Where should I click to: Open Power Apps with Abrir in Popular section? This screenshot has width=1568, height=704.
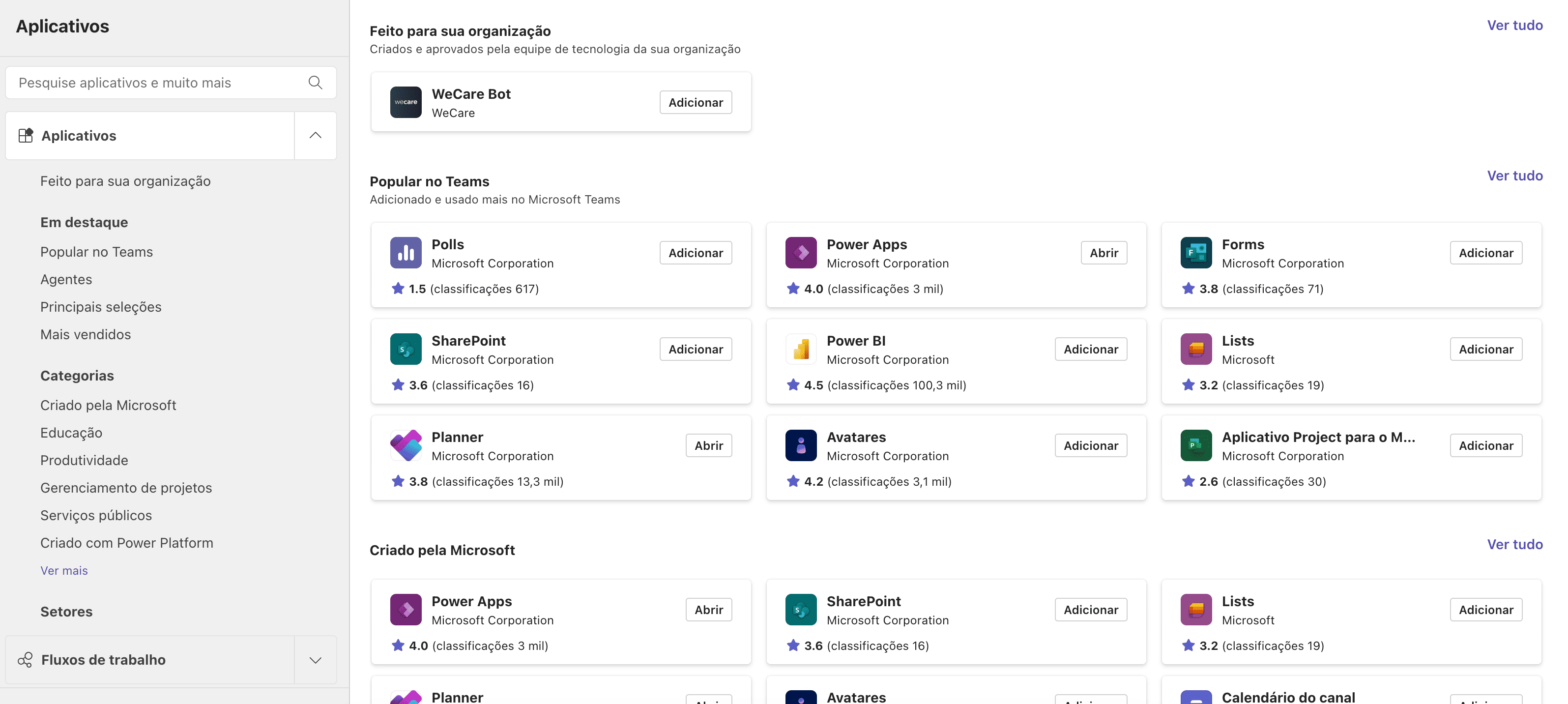coord(1103,253)
